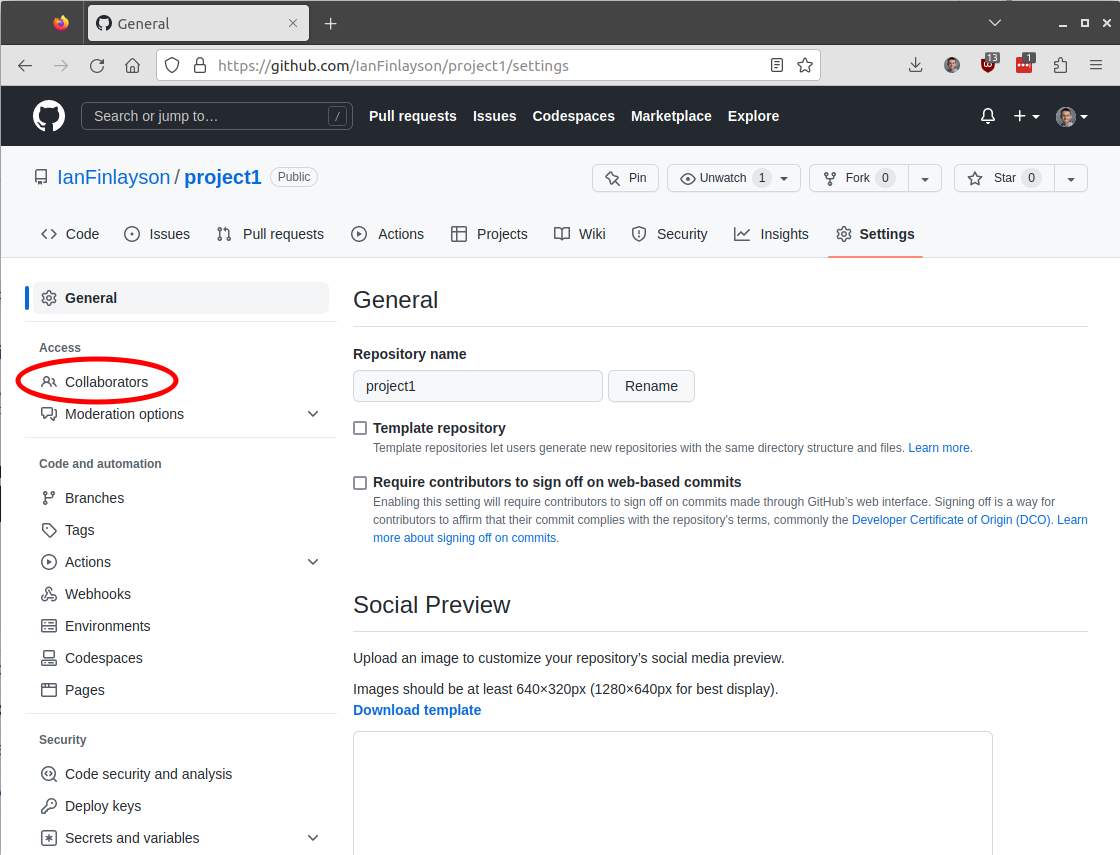Open the Fork dropdown arrow
The width and height of the screenshot is (1120, 855).
pyautogui.click(x=925, y=179)
